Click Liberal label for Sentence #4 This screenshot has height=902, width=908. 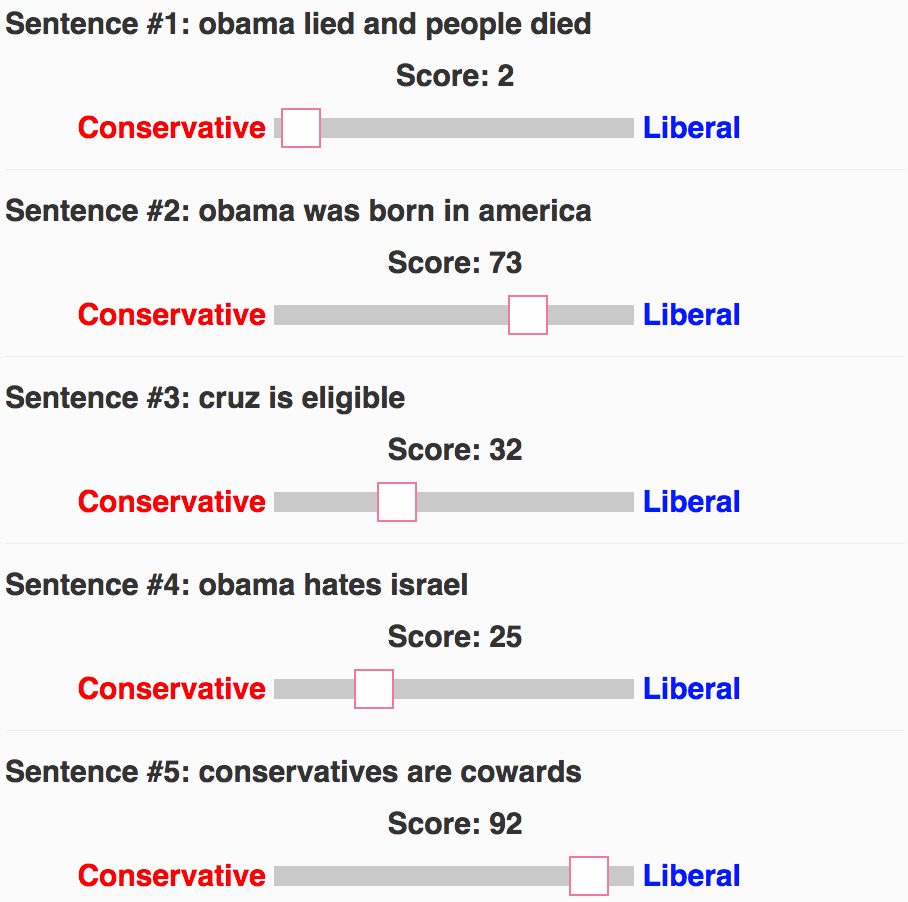(691, 688)
